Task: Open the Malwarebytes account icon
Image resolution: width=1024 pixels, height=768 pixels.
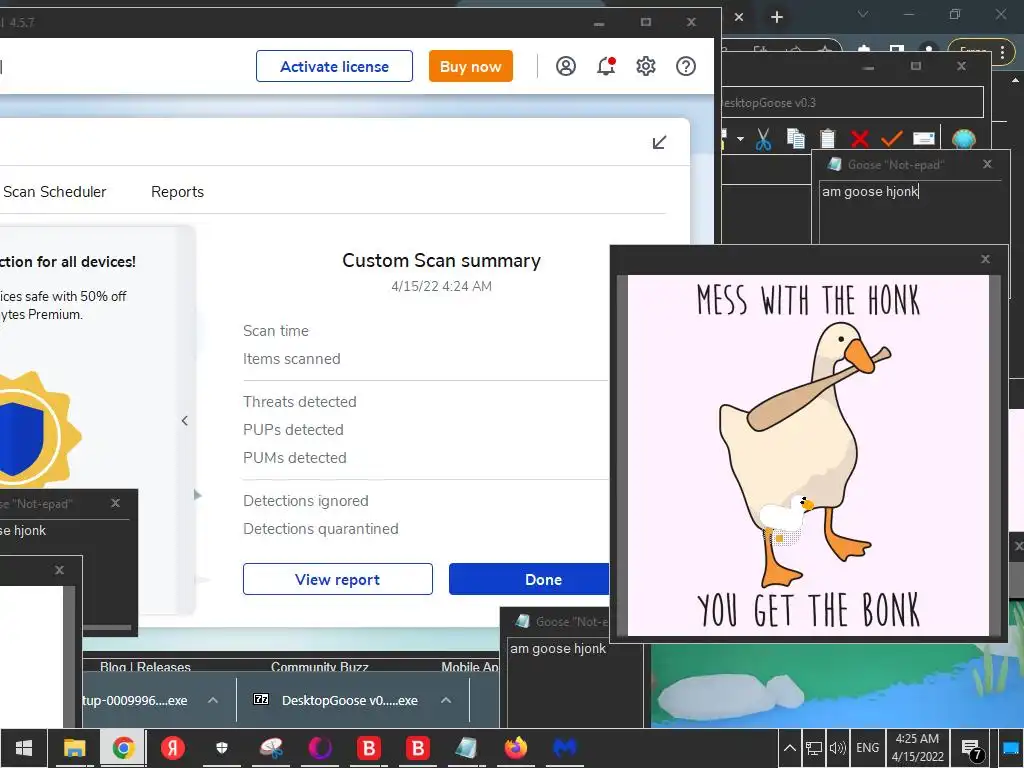Action: pos(566,66)
